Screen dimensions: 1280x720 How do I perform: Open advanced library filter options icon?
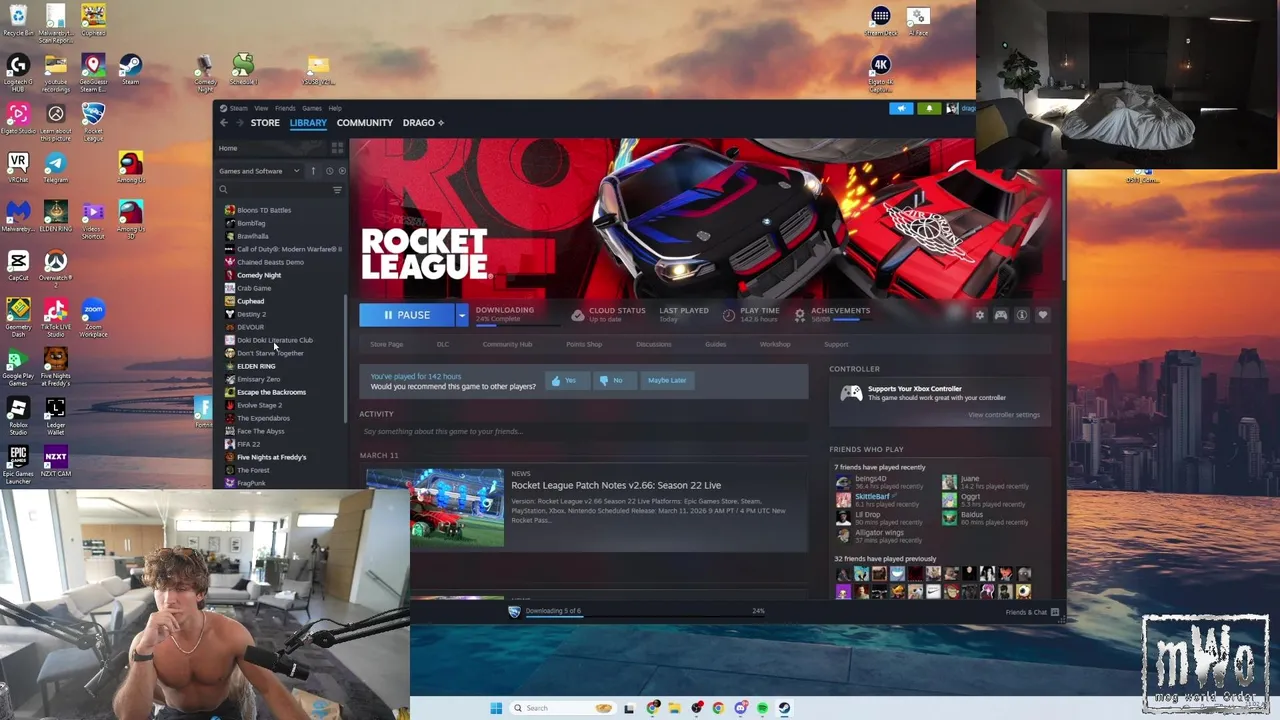click(337, 189)
